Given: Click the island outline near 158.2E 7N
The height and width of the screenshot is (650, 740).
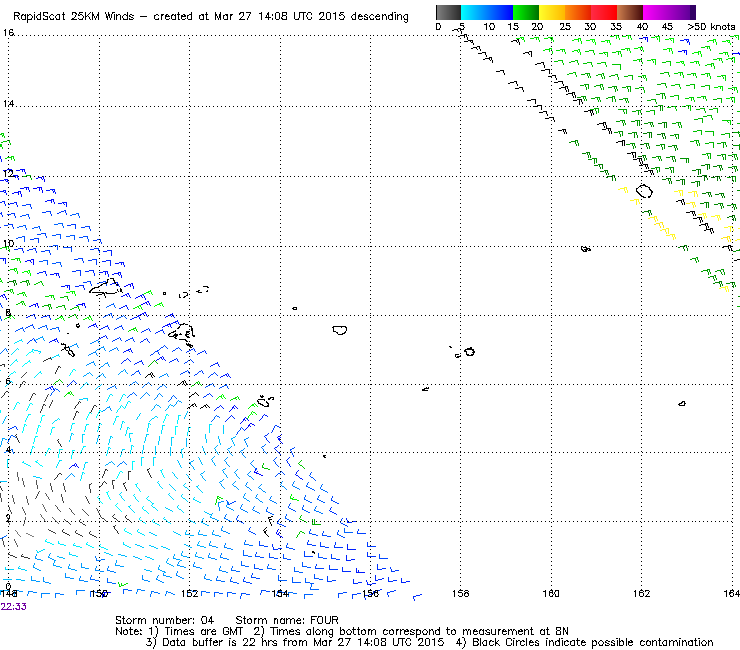Looking at the screenshot, I should coord(469,352).
